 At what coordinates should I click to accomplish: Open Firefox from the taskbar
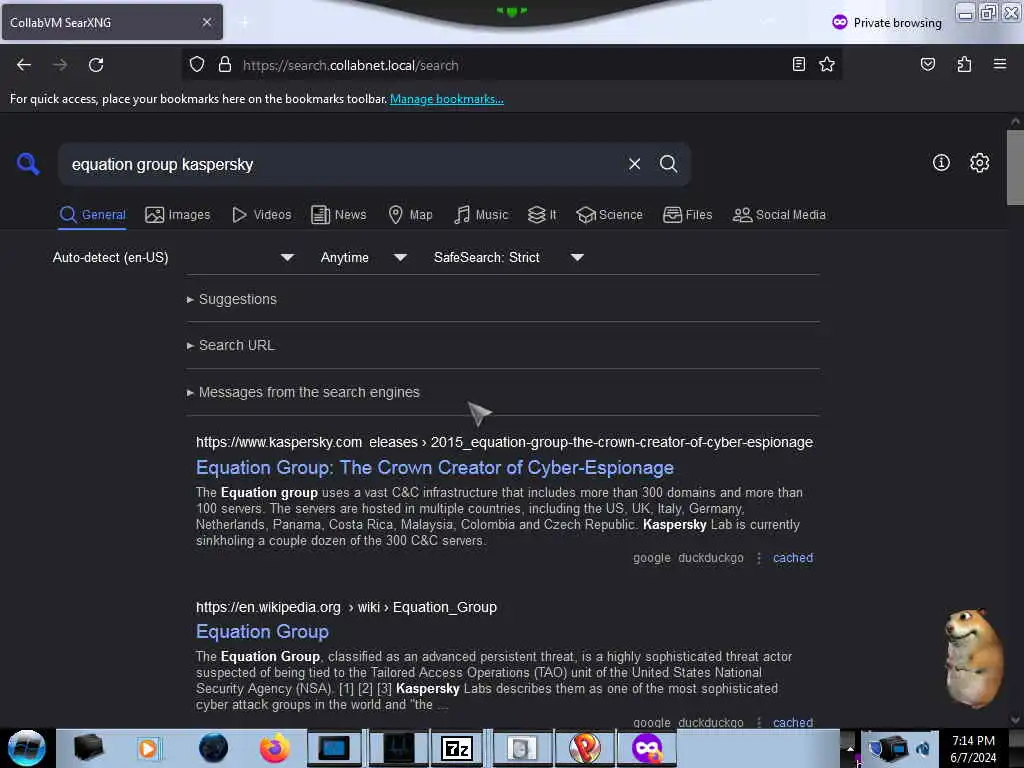274,748
